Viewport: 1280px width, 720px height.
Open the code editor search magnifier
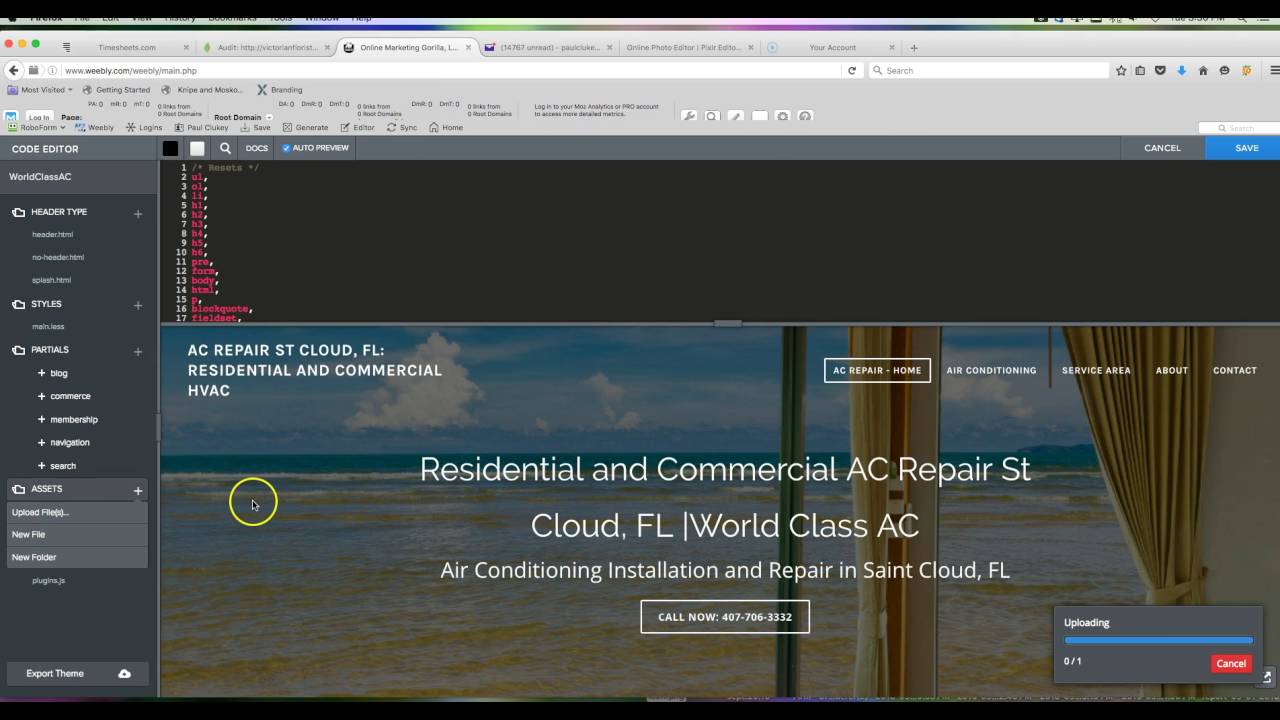(225, 148)
